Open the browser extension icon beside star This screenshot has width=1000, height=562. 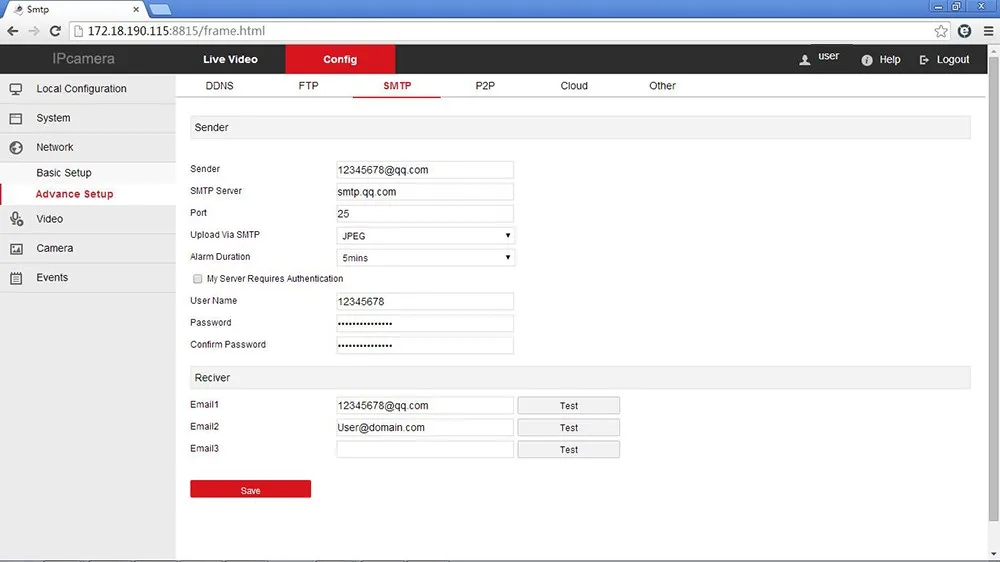(964, 31)
